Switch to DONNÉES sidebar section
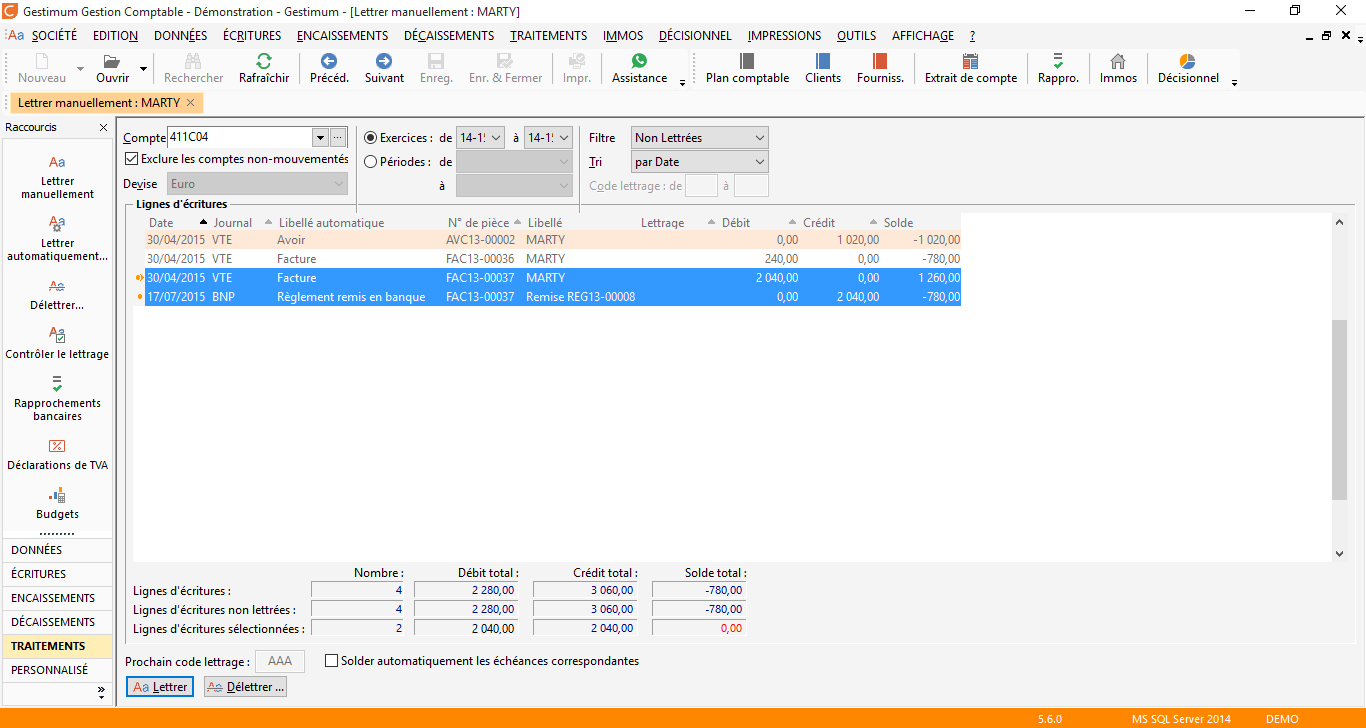The width and height of the screenshot is (1366, 728). (57, 550)
